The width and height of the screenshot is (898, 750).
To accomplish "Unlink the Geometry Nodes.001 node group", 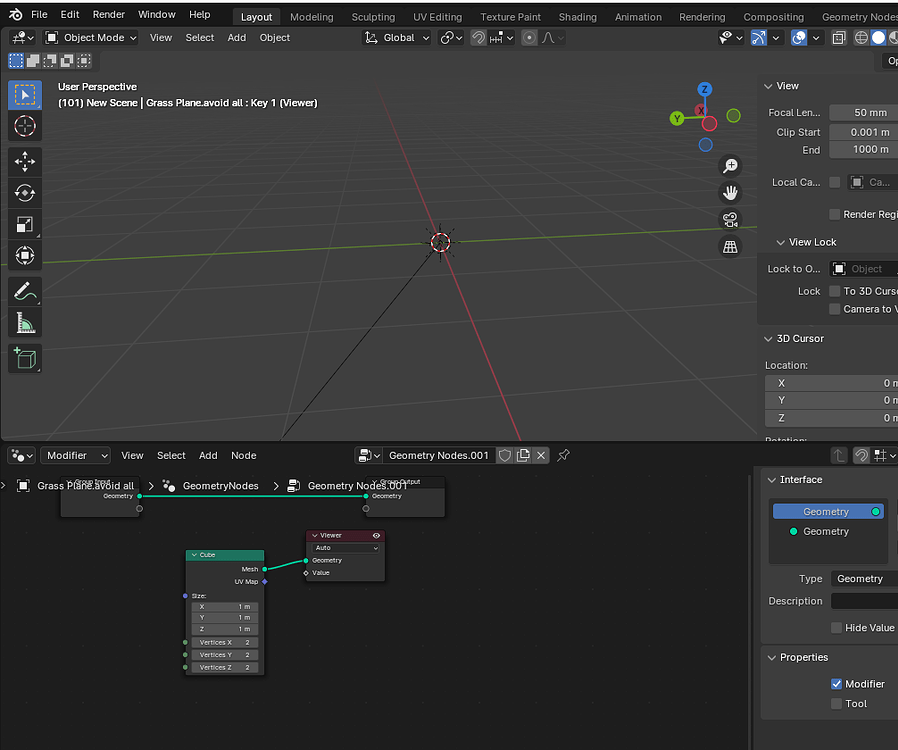I will pos(541,456).
